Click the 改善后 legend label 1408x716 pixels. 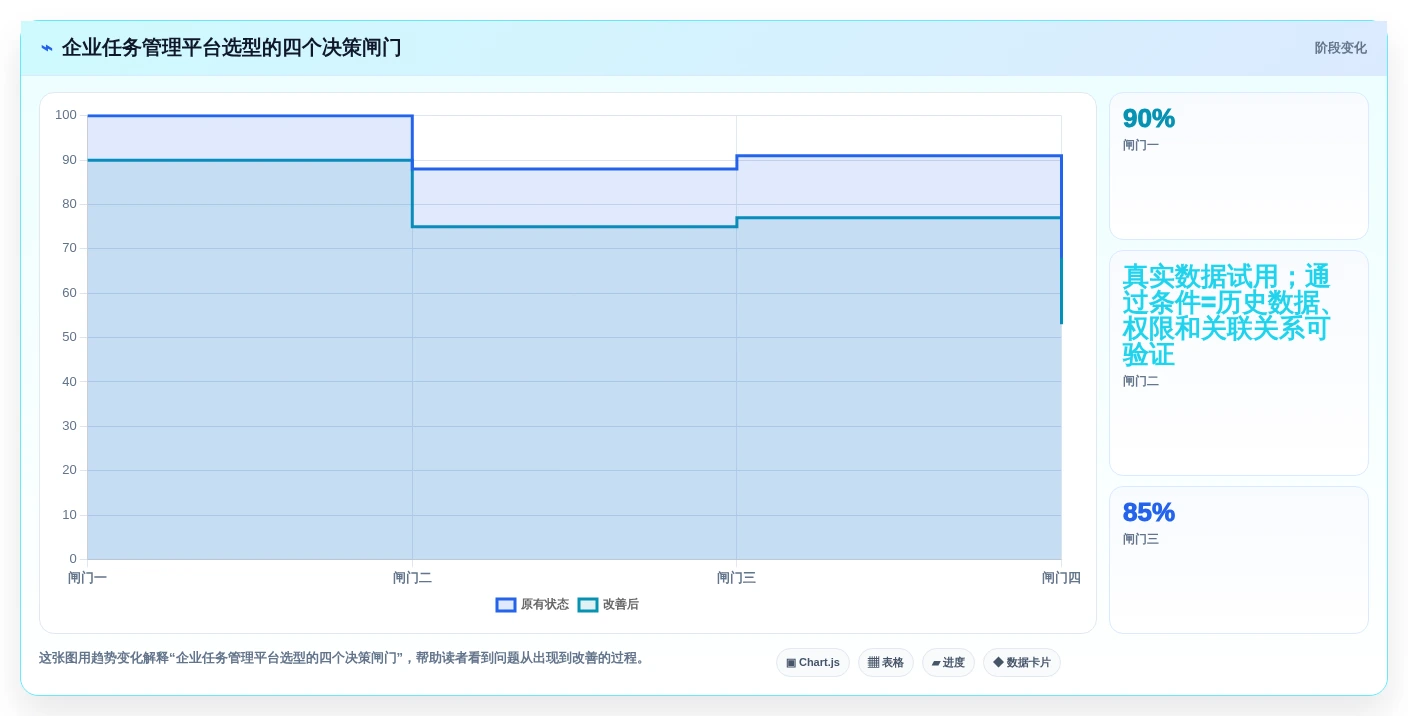620,605
